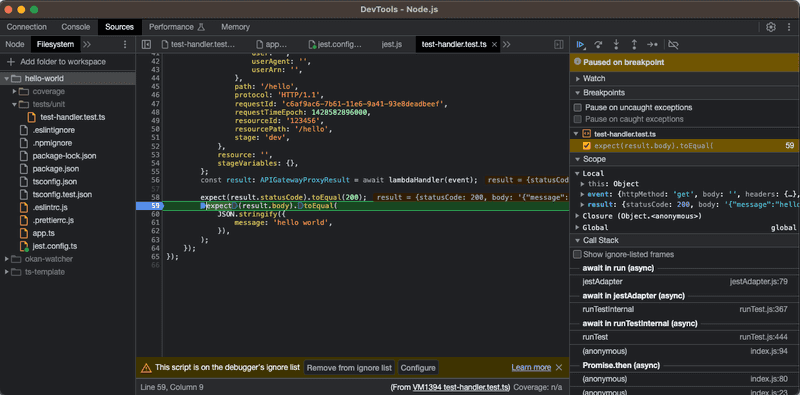The image size is (800, 395).
Task: Collapse the Call Stack section
Action: (x=578, y=240)
